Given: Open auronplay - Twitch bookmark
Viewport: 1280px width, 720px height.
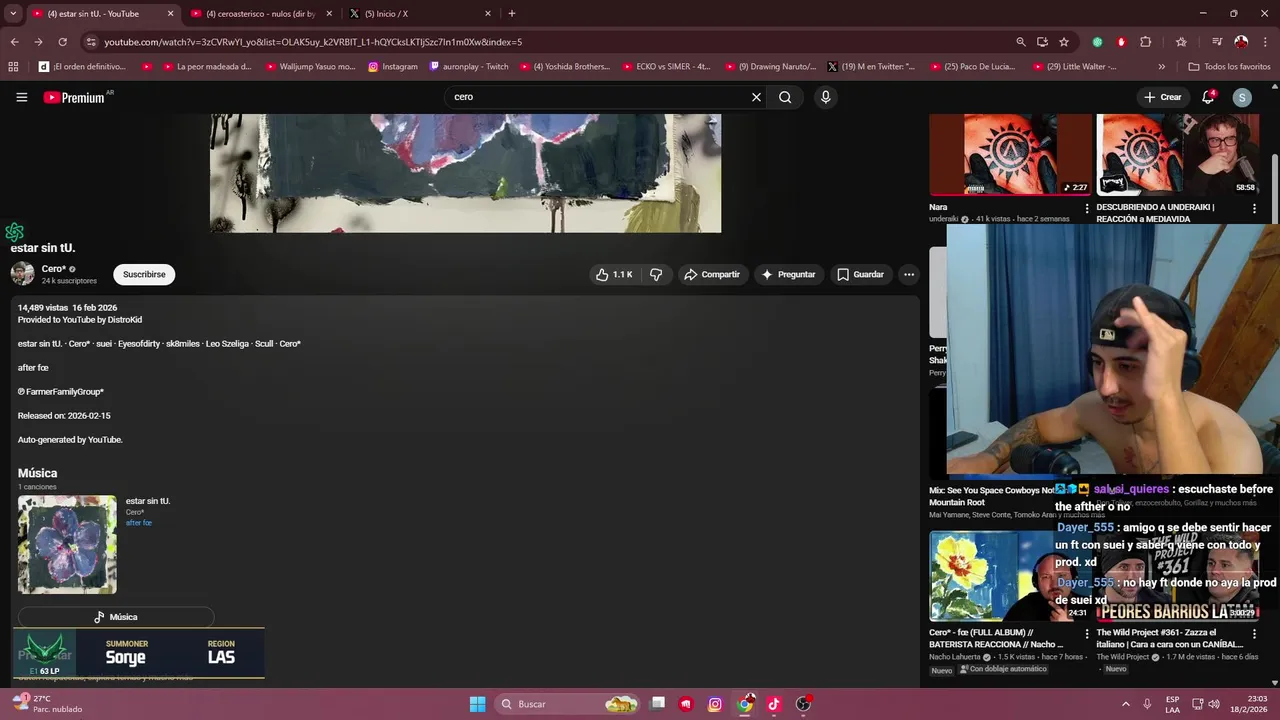Looking at the screenshot, I should click(468, 67).
